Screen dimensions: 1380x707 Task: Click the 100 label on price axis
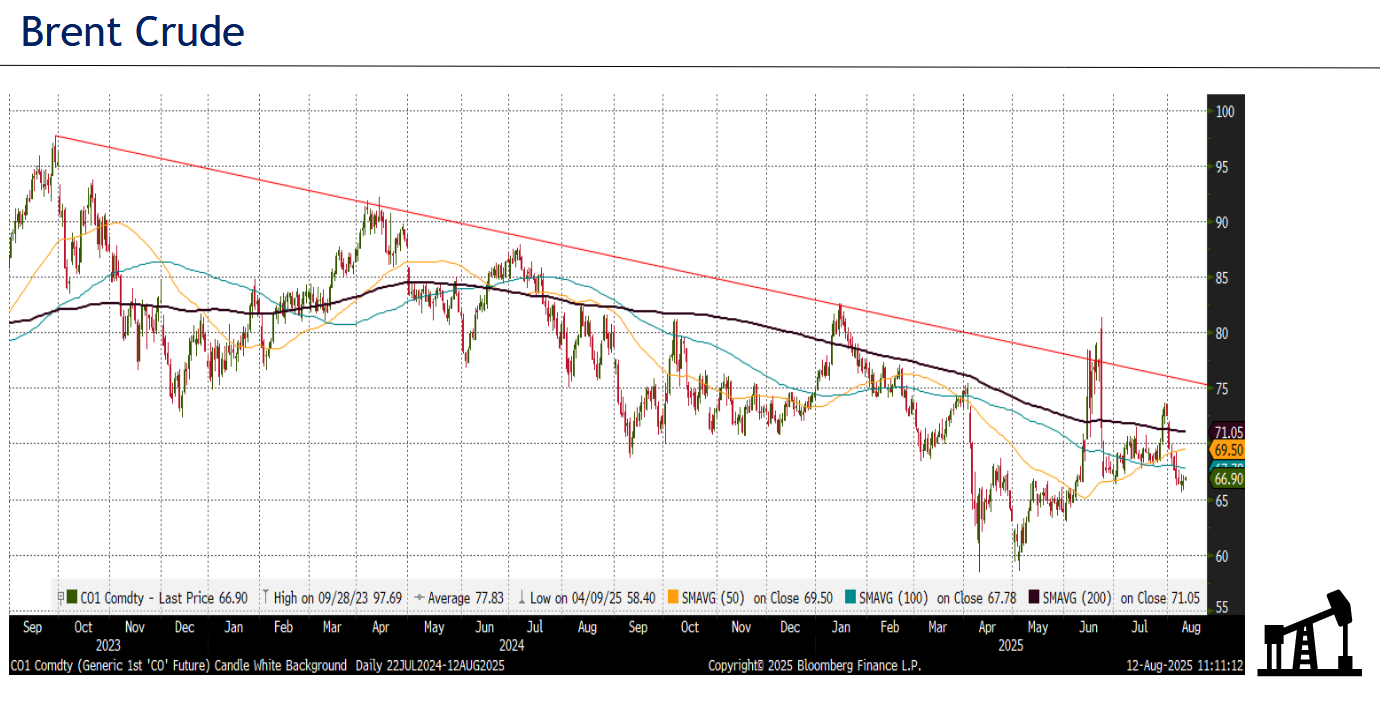click(1224, 111)
